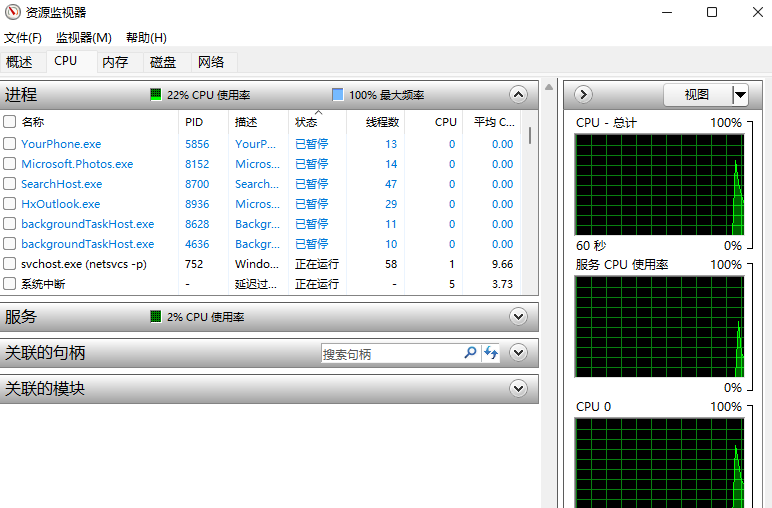Tick the checkbox for SearchHost.exe
This screenshot has height=508, width=772.
[x=10, y=184]
